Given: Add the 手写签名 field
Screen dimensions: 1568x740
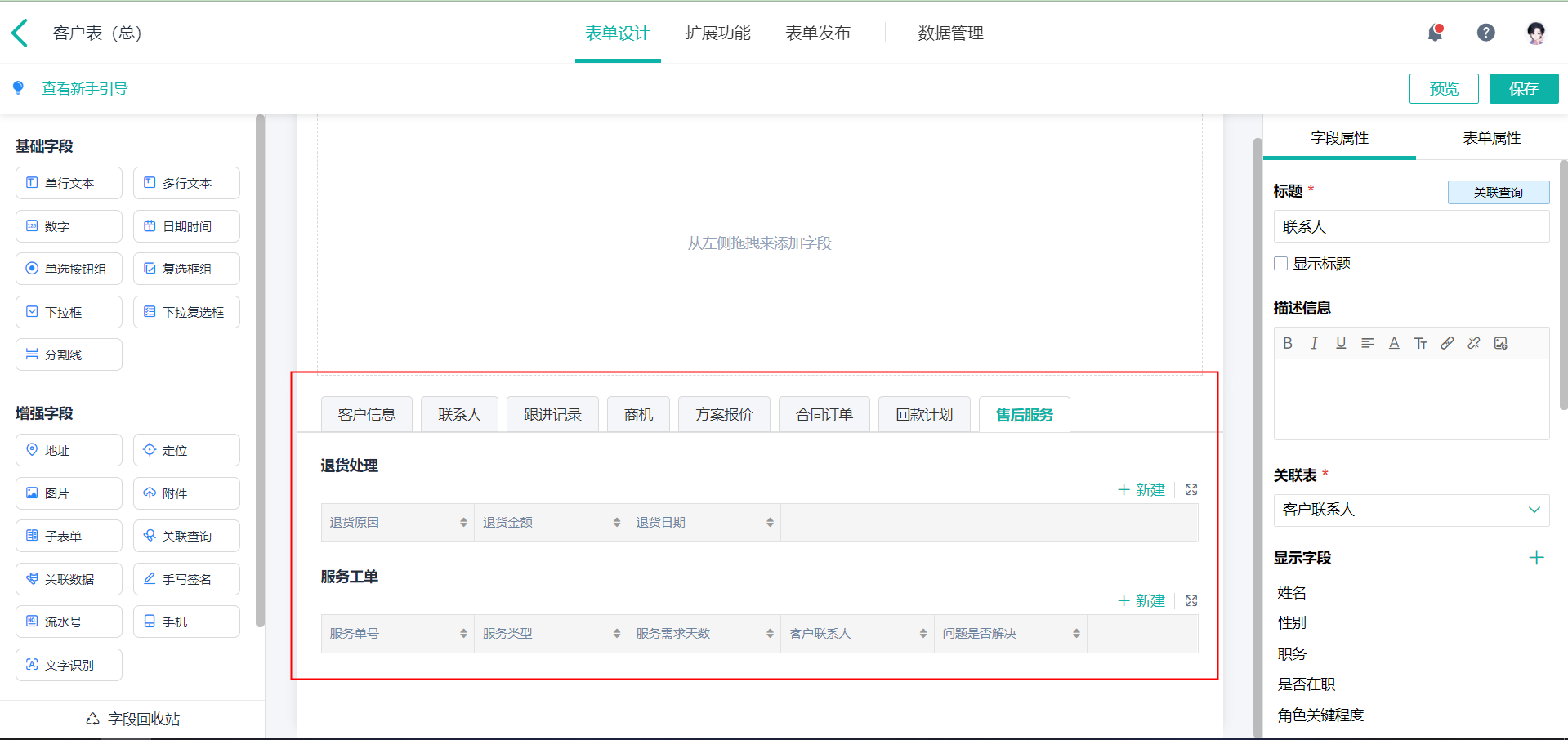Looking at the screenshot, I should [x=186, y=579].
